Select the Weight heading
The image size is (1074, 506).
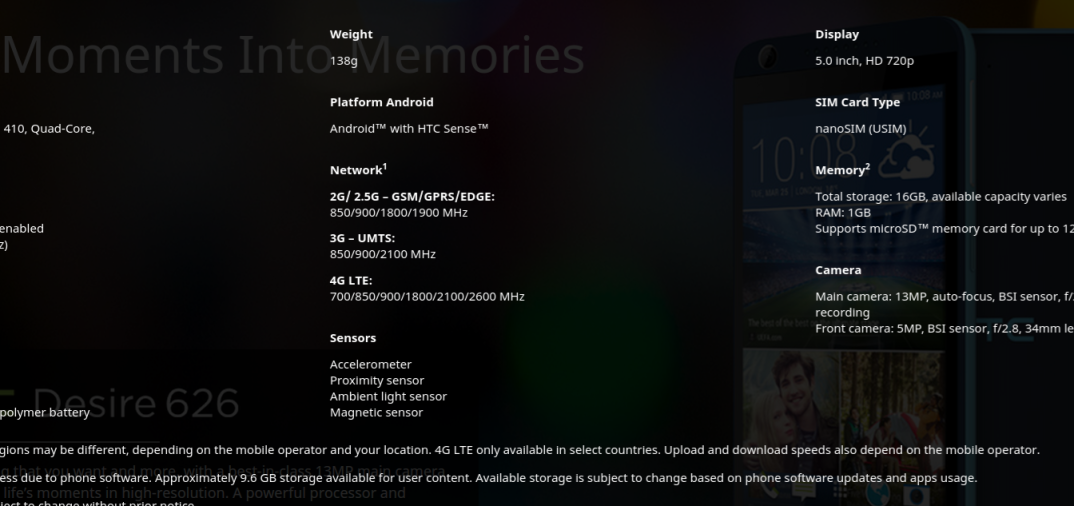[x=351, y=34]
